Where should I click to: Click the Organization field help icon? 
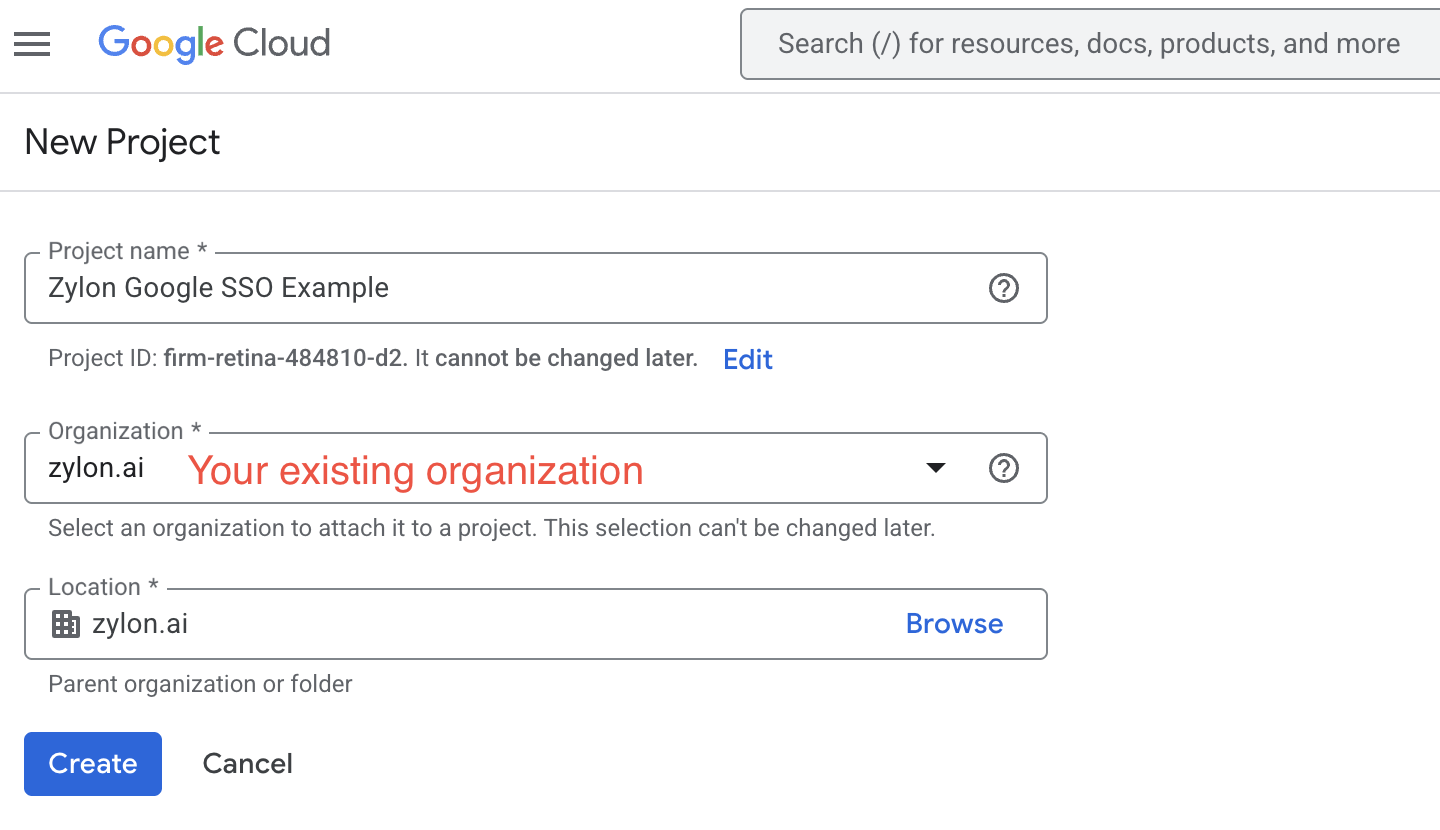click(x=1003, y=468)
